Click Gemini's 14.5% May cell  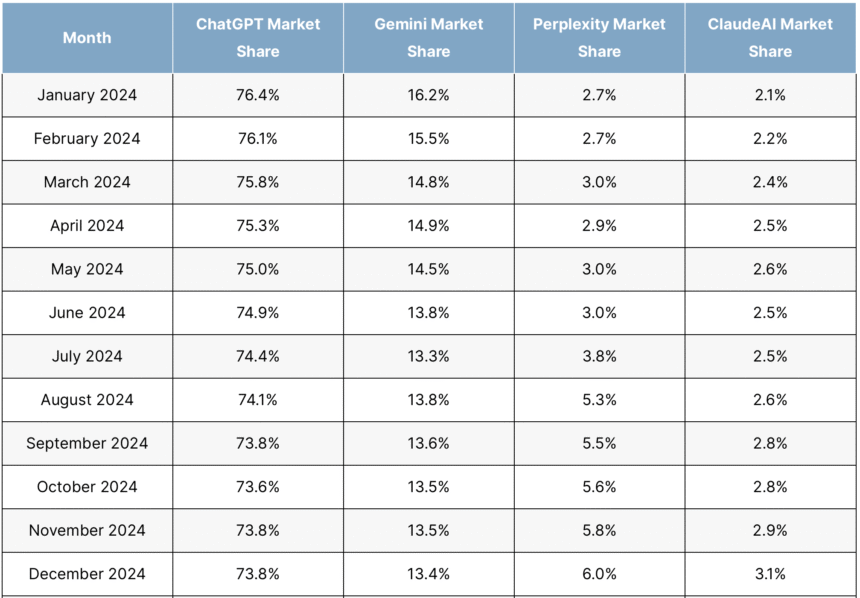[x=429, y=270]
